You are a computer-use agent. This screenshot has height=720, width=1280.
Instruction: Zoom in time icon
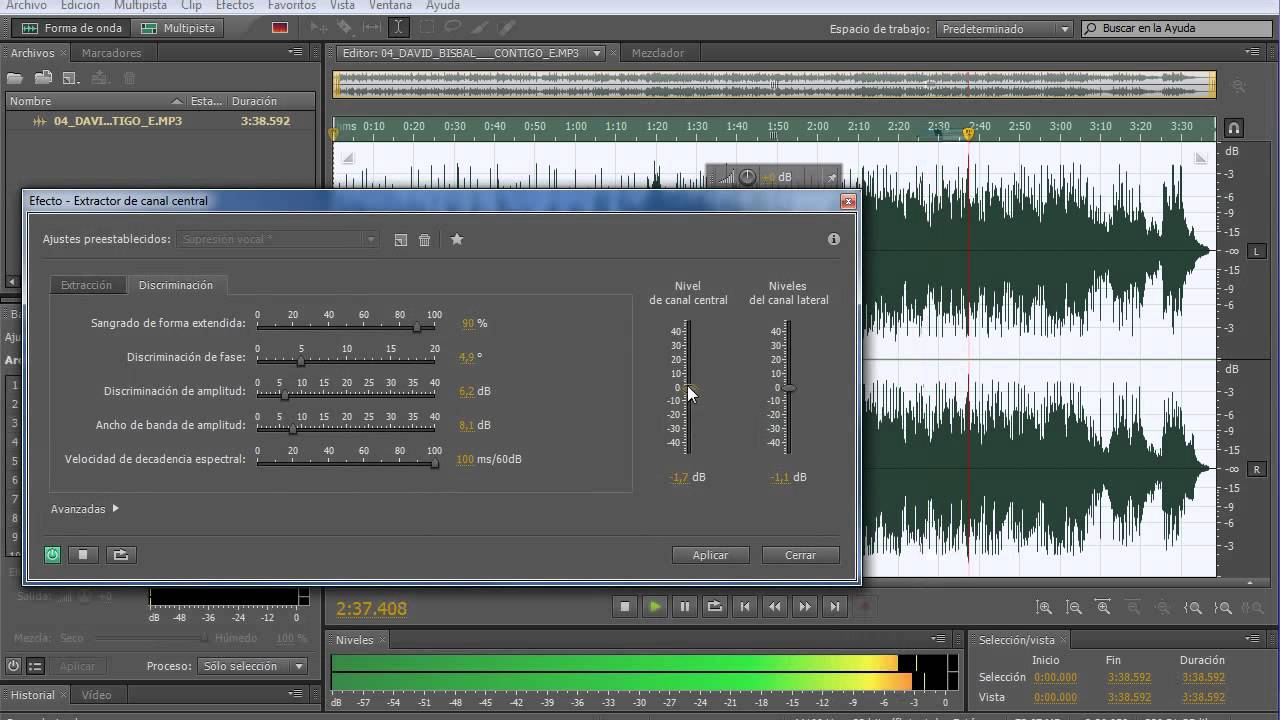(1104, 607)
